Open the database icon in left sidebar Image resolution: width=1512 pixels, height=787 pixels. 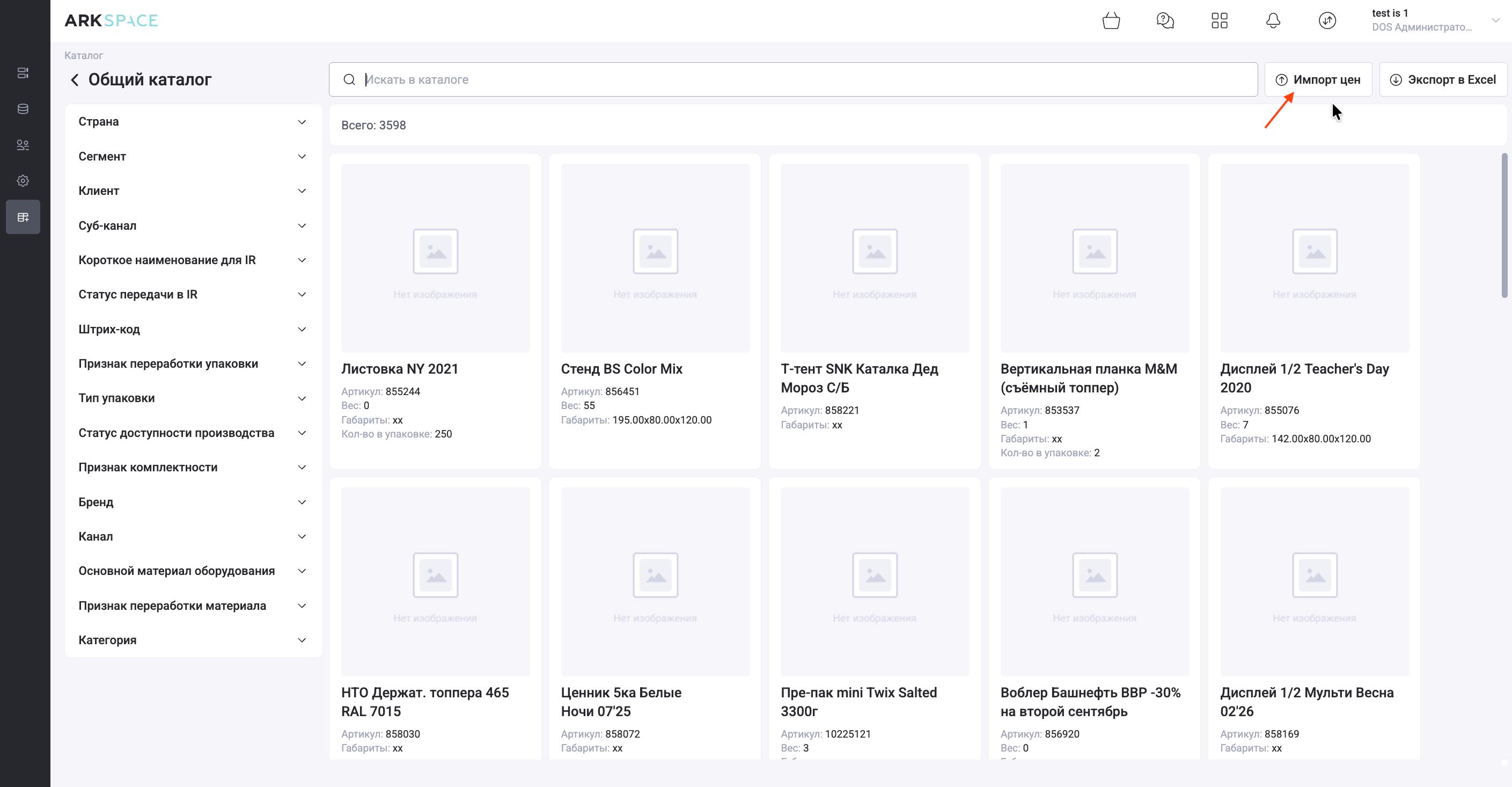click(x=23, y=109)
